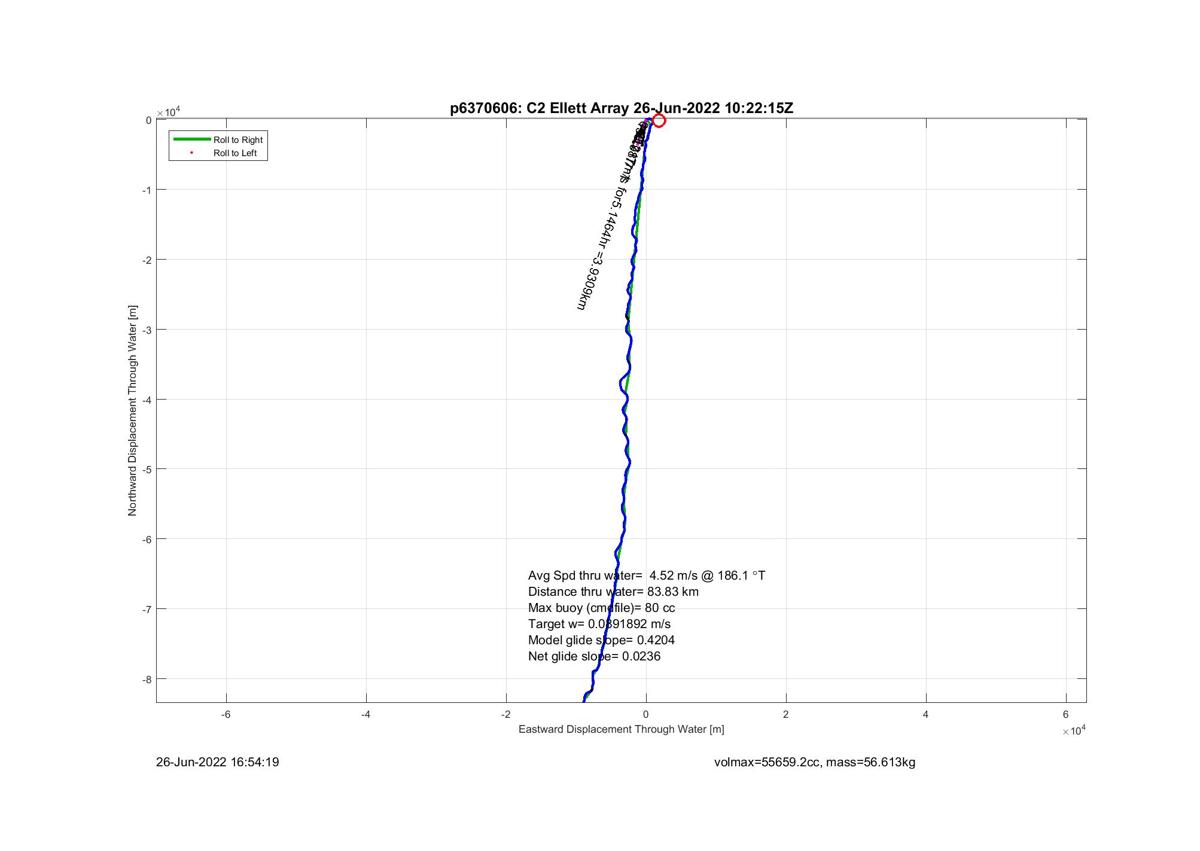
Task: Click northward axis tick label '-5'
Action: click(x=146, y=469)
